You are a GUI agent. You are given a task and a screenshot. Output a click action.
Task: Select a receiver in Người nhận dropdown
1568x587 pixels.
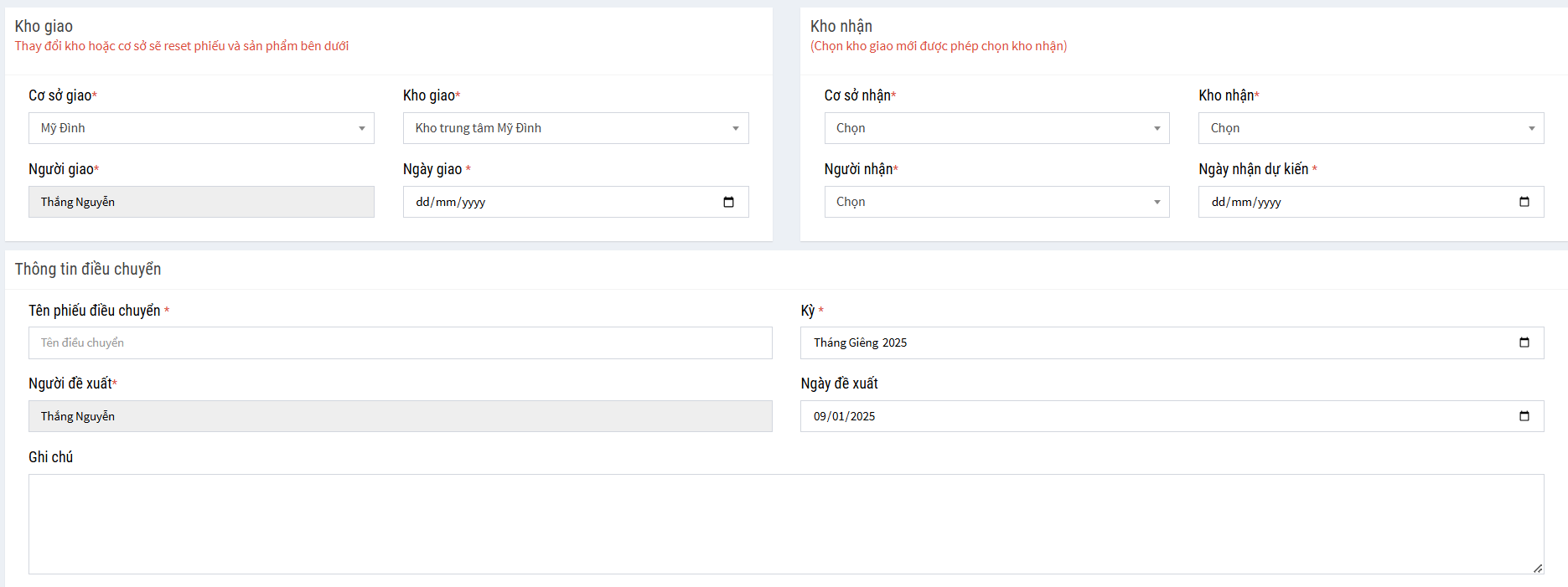click(996, 202)
